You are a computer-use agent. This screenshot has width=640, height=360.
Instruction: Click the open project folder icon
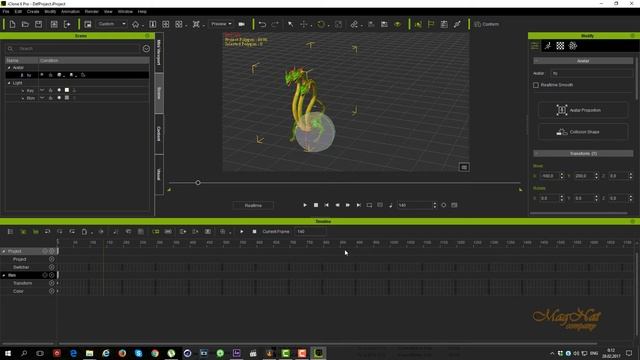click(x=25, y=24)
